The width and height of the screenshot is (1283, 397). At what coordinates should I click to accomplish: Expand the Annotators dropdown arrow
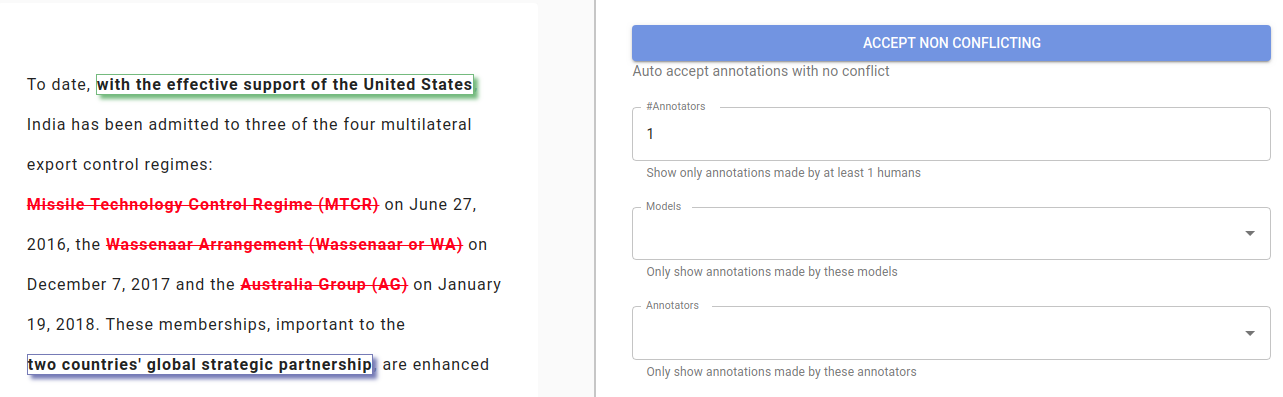pos(1250,333)
